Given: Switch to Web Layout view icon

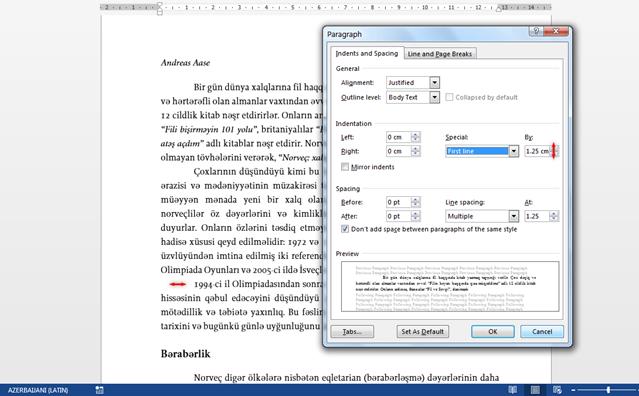Looking at the screenshot, I should 557,390.
